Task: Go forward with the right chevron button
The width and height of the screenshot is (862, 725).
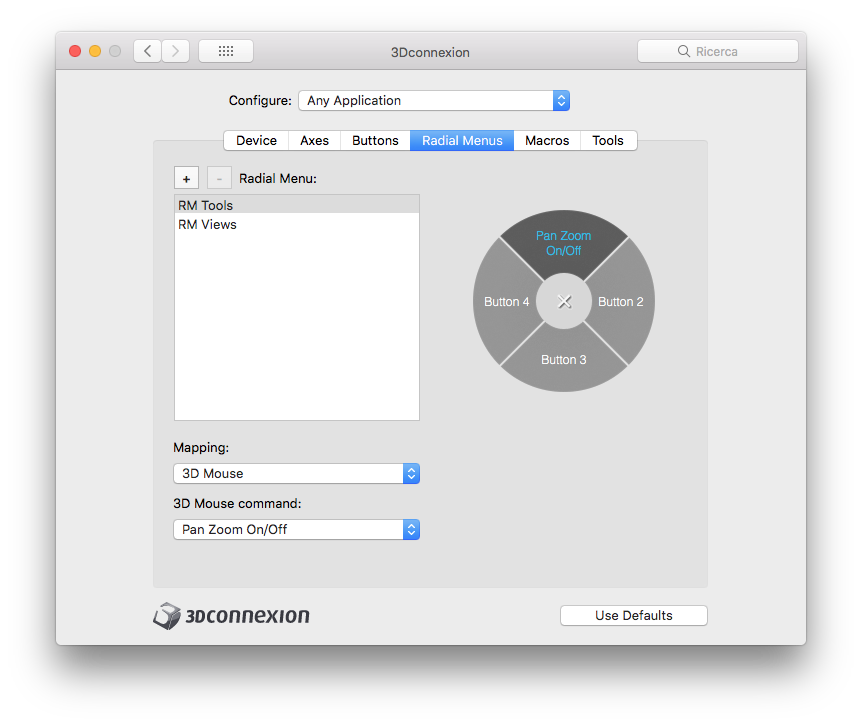Action: [x=175, y=51]
